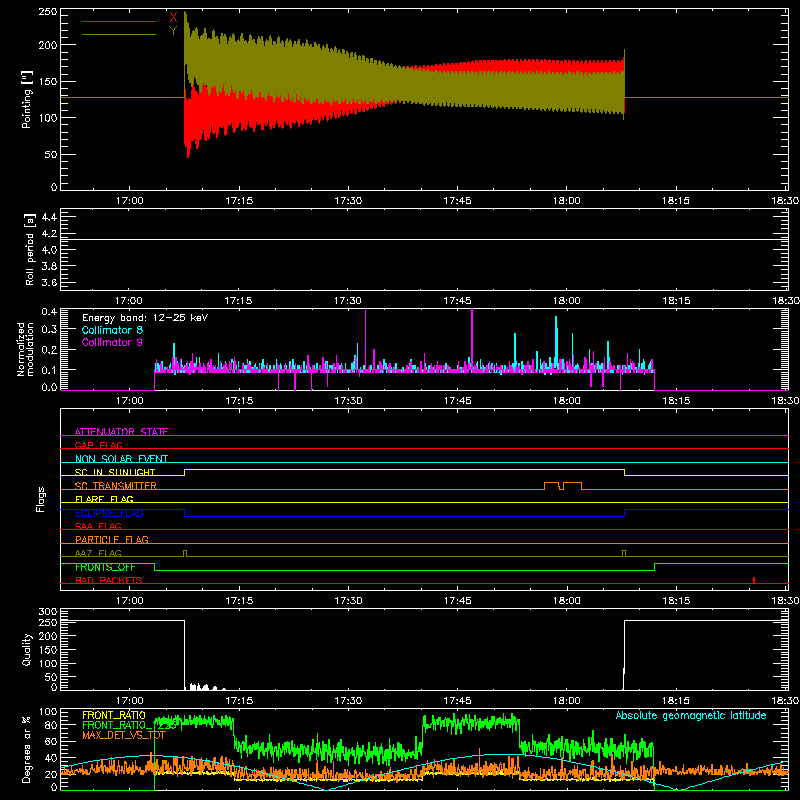Click the ECLIPSE_FLAG label
The height and width of the screenshot is (800, 800).
109,513
